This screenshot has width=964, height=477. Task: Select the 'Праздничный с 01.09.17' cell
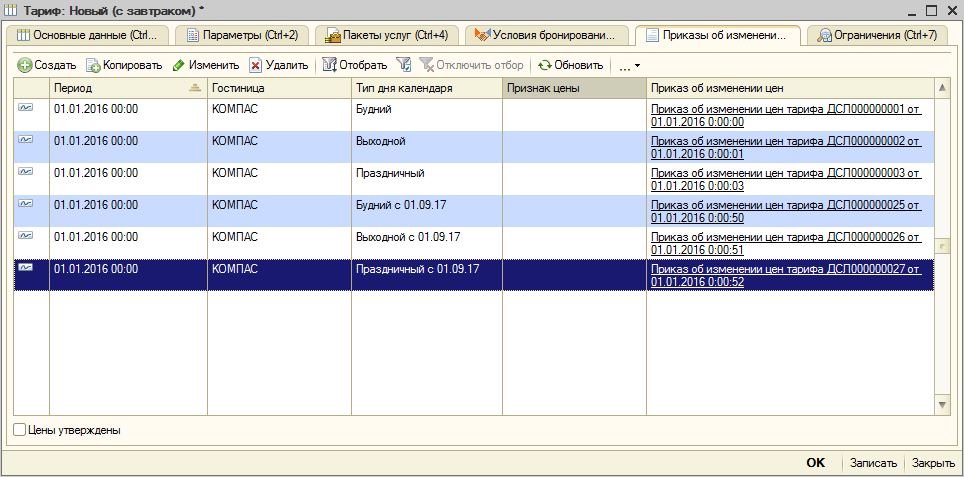pos(427,275)
